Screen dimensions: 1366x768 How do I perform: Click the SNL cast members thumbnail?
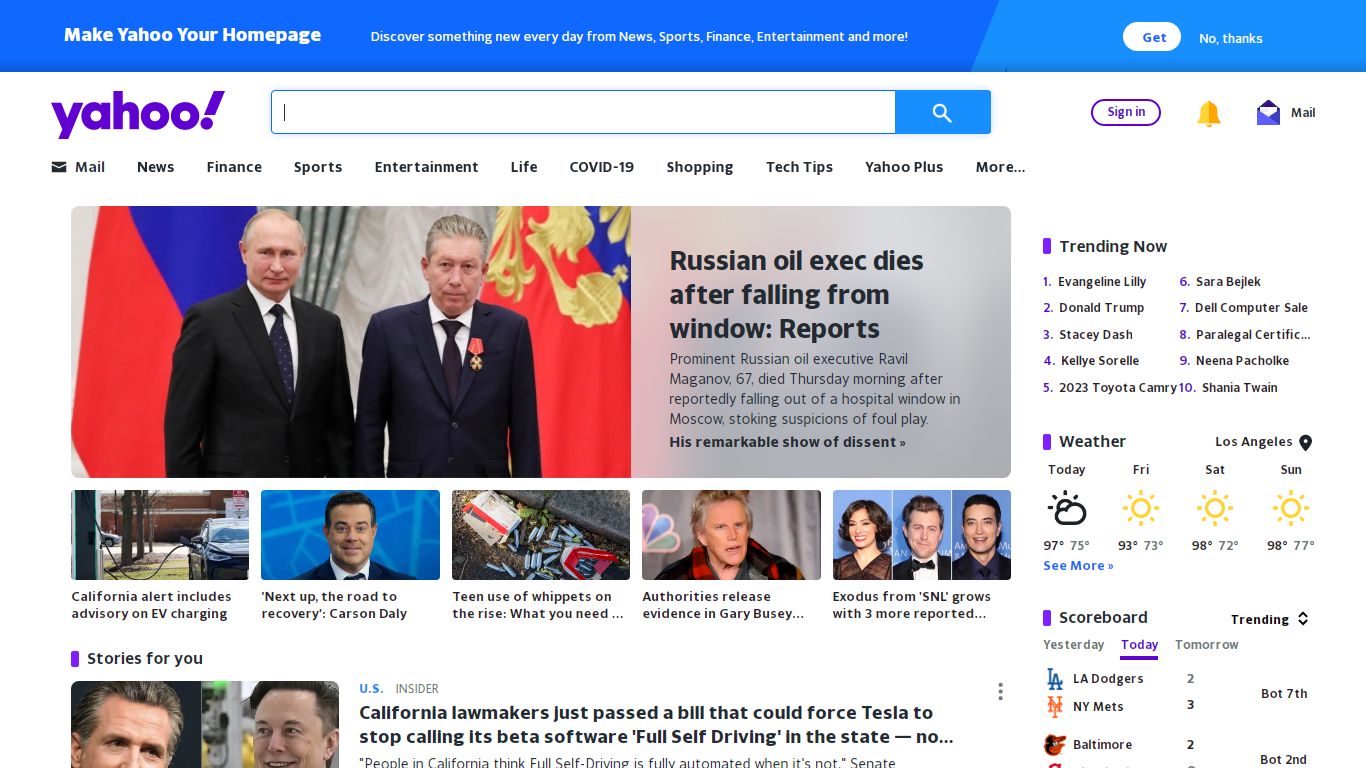click(922, 535)
